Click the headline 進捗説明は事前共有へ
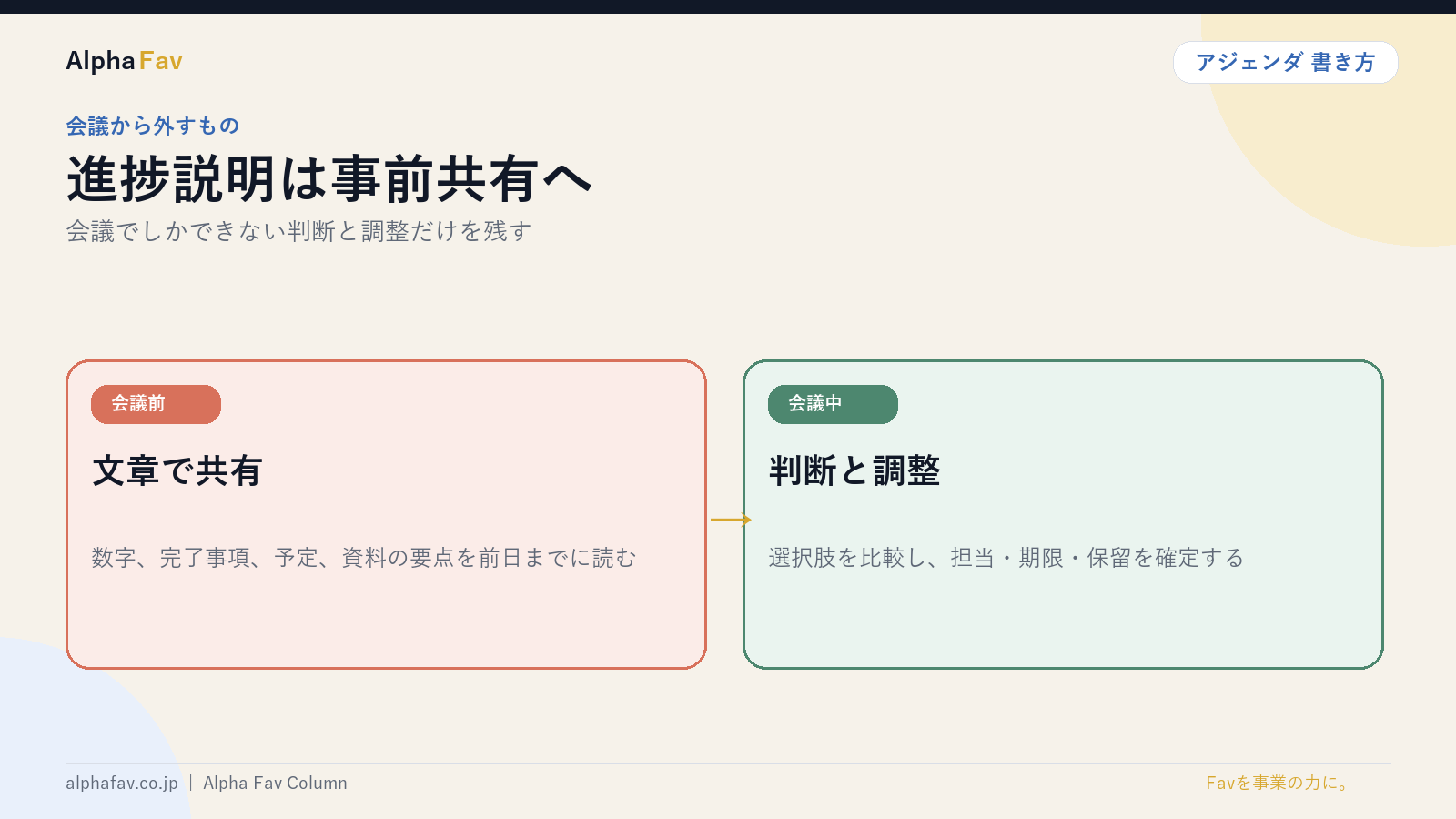 329,178
